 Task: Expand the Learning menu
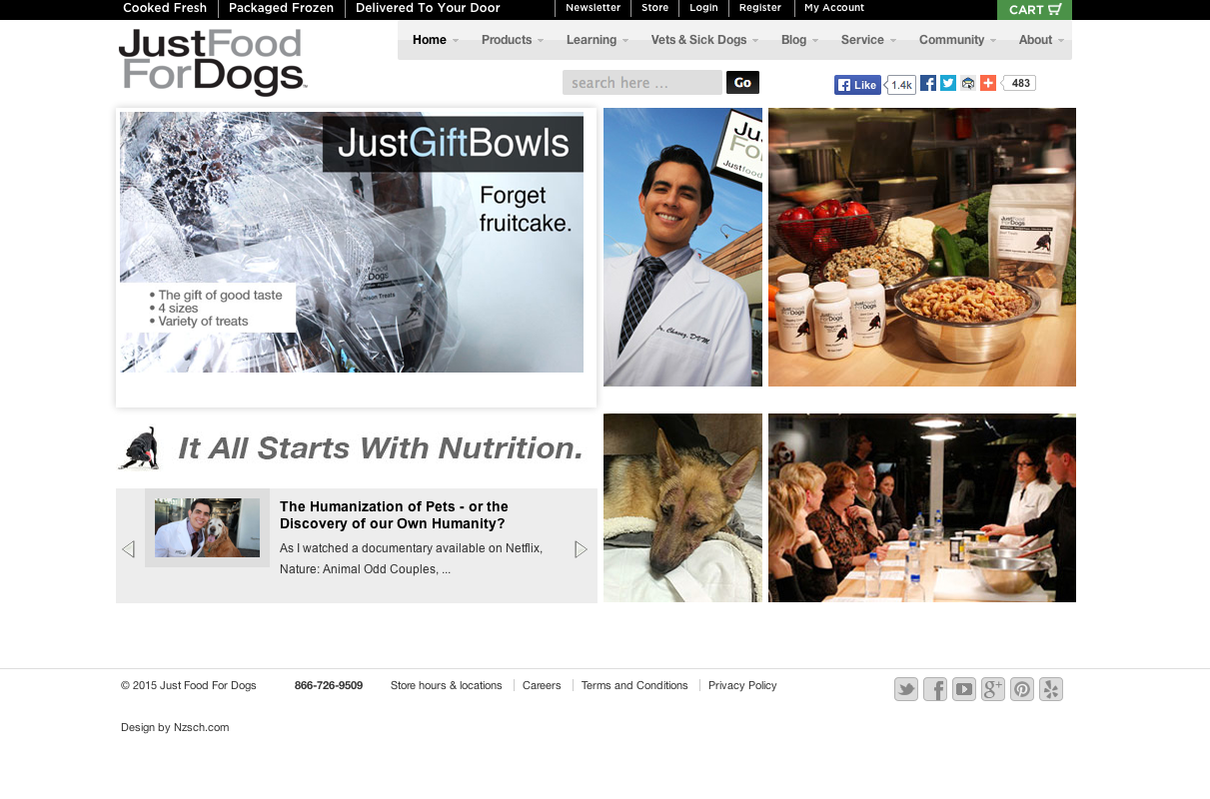click(x=597, y=40)
